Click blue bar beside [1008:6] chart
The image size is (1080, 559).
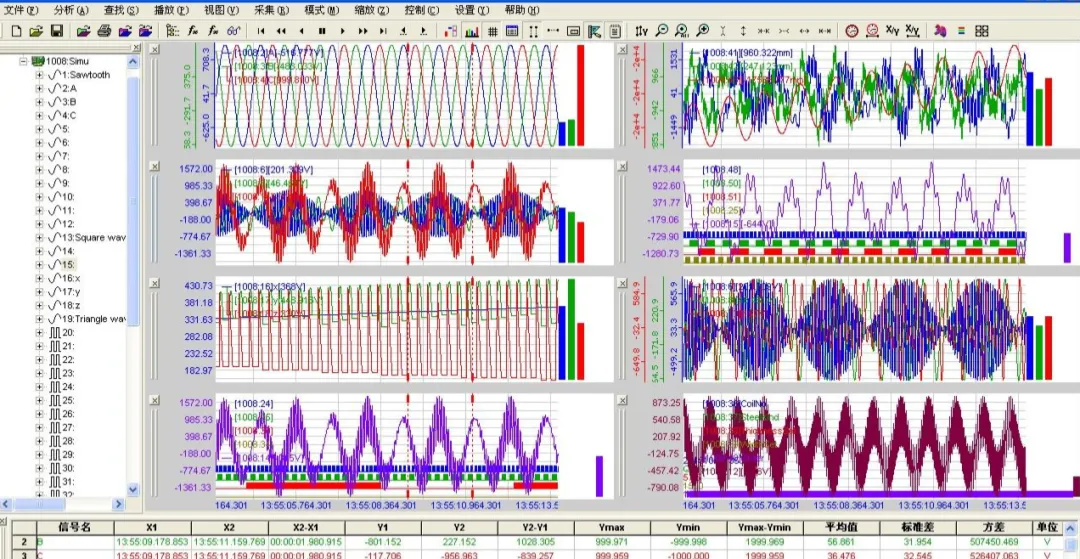pyautogui.click(x=562, y=235)
